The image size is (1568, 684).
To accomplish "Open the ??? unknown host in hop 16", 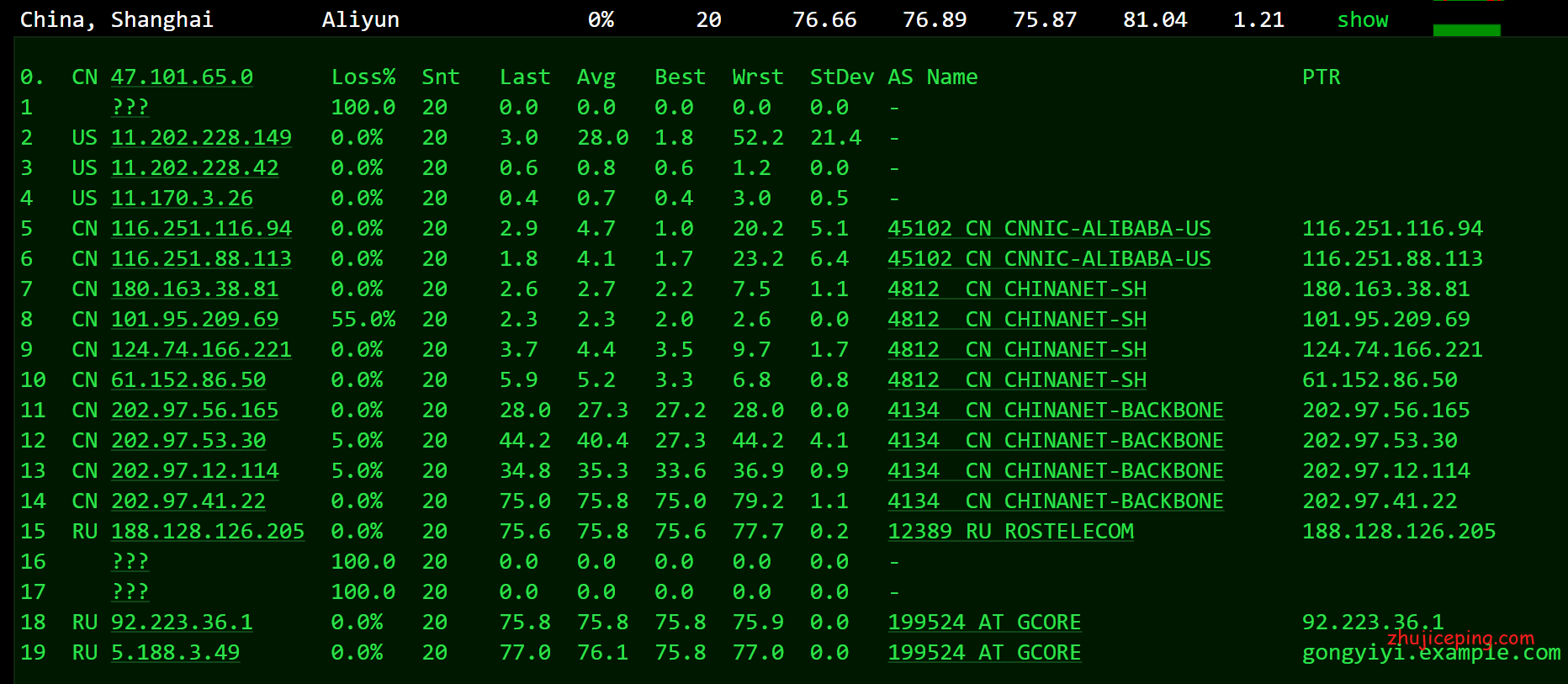I will [x=130, y=562].
